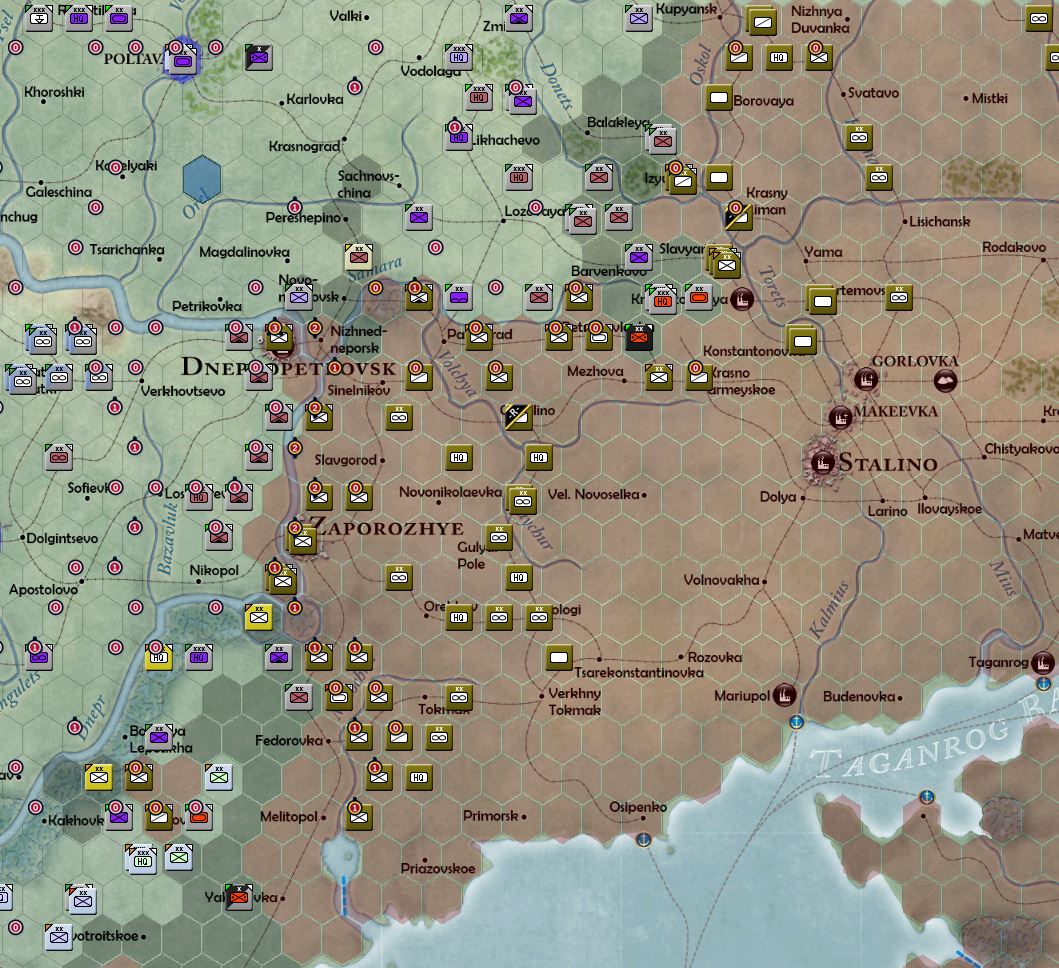
Task: Select the purple XXX HQ counter above Vodolaga
Action: tap(459, 57)
